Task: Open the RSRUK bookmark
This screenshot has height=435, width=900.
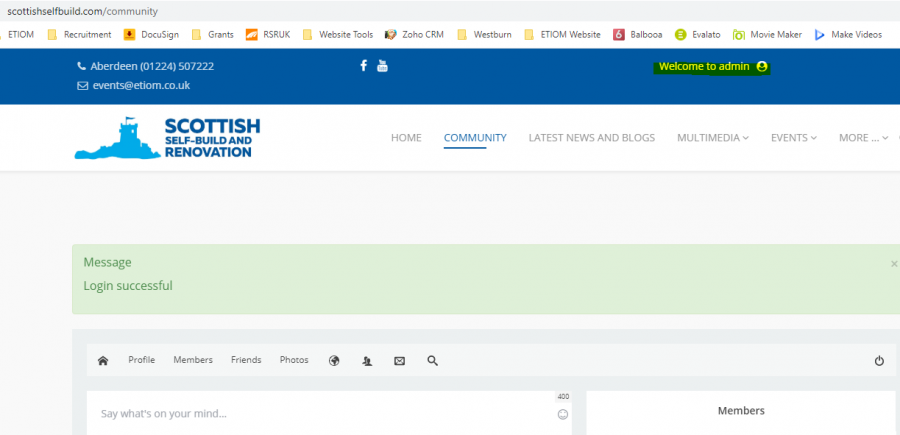Action: [x=268, y=34]
